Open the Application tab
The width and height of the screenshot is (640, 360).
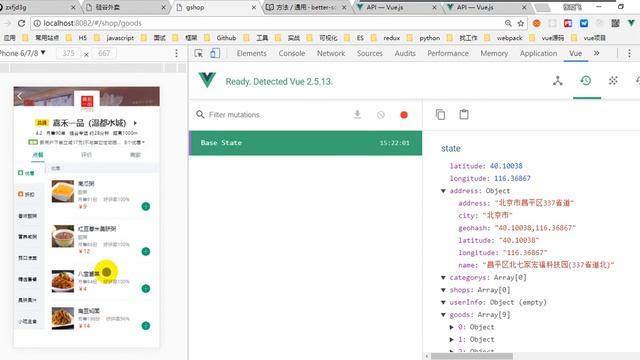pyautogui.click(x=538, y=53)
